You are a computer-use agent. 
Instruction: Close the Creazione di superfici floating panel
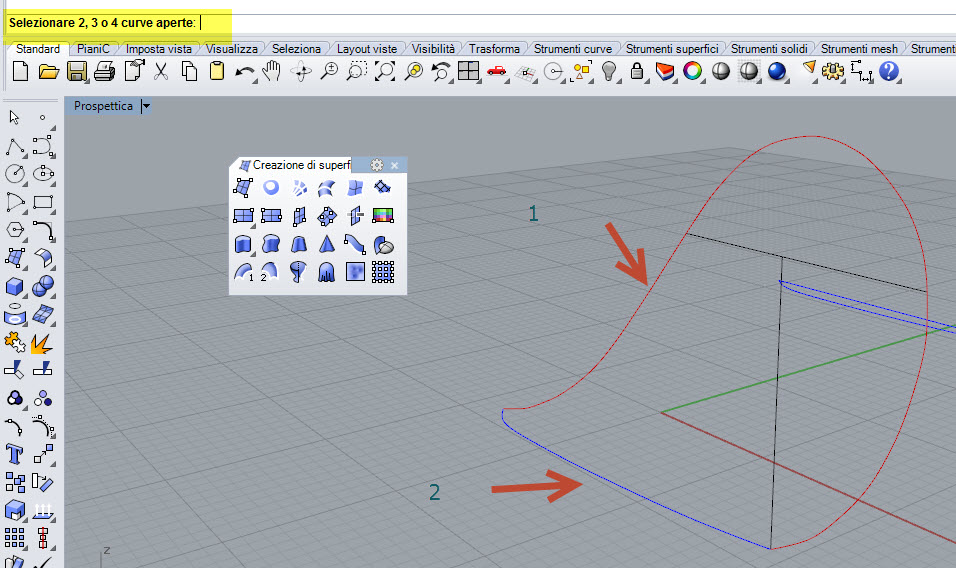point(395,165)
